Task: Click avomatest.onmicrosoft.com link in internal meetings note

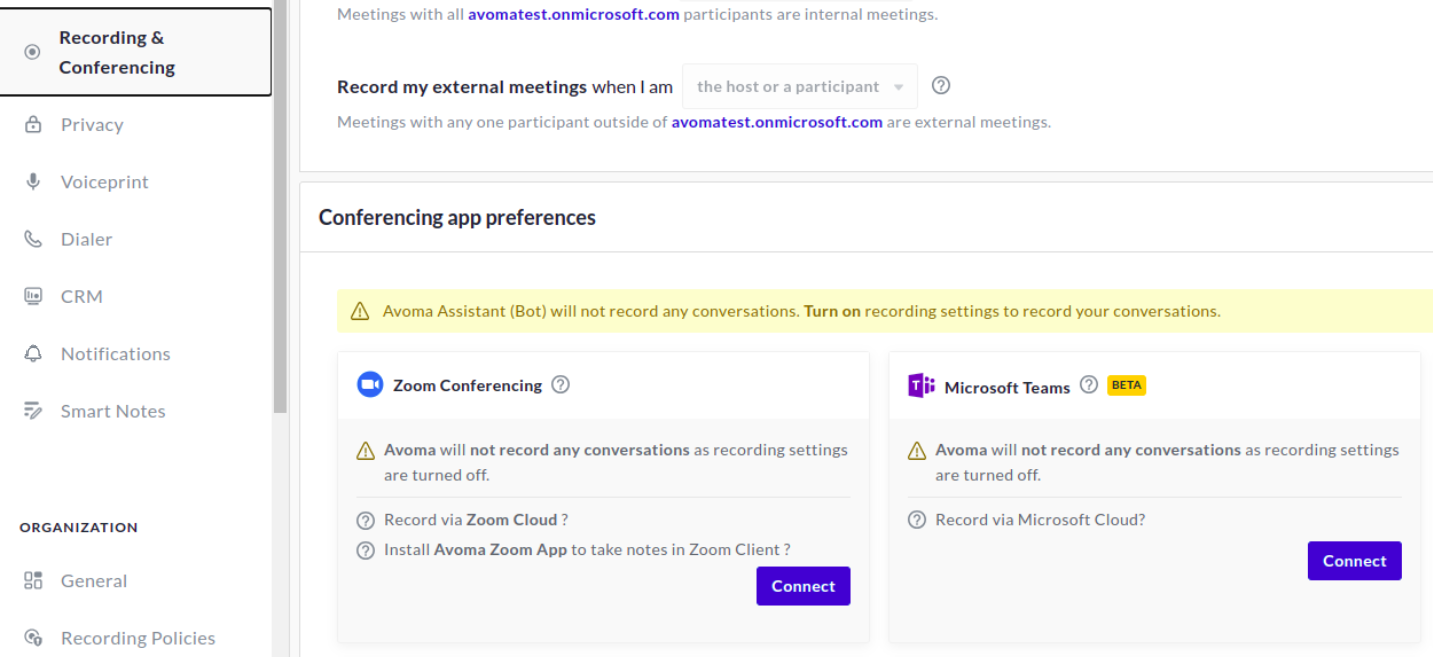Action: click(574, 15)
